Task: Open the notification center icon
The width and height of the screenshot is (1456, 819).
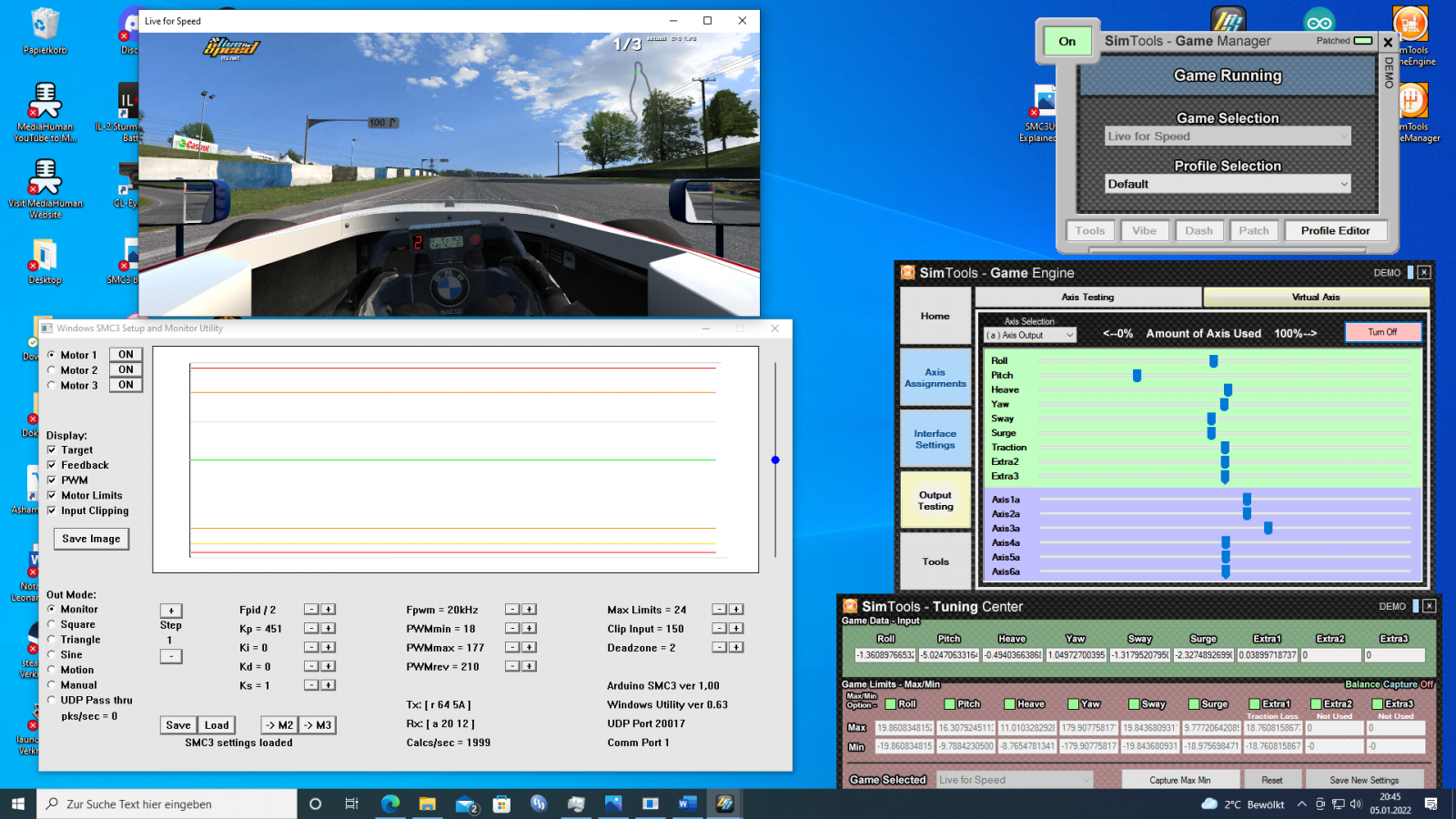Action: click(x=1431, y=804)
